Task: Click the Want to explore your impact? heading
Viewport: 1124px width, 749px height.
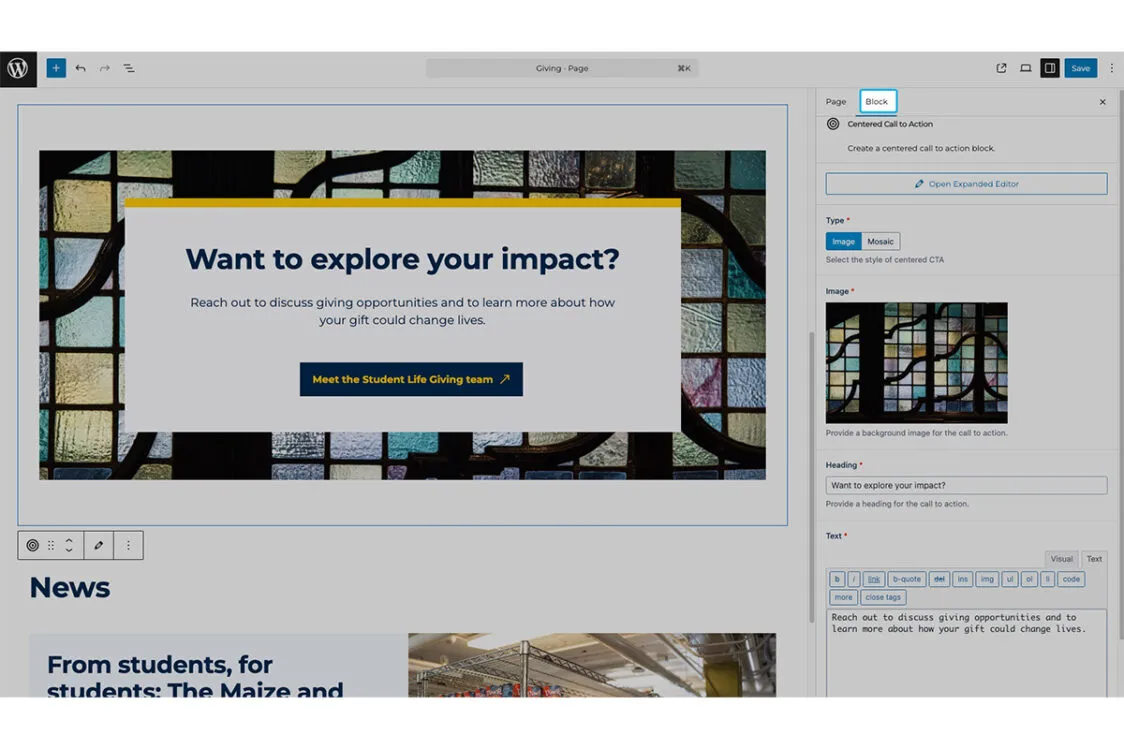Action: coord(402,259)
